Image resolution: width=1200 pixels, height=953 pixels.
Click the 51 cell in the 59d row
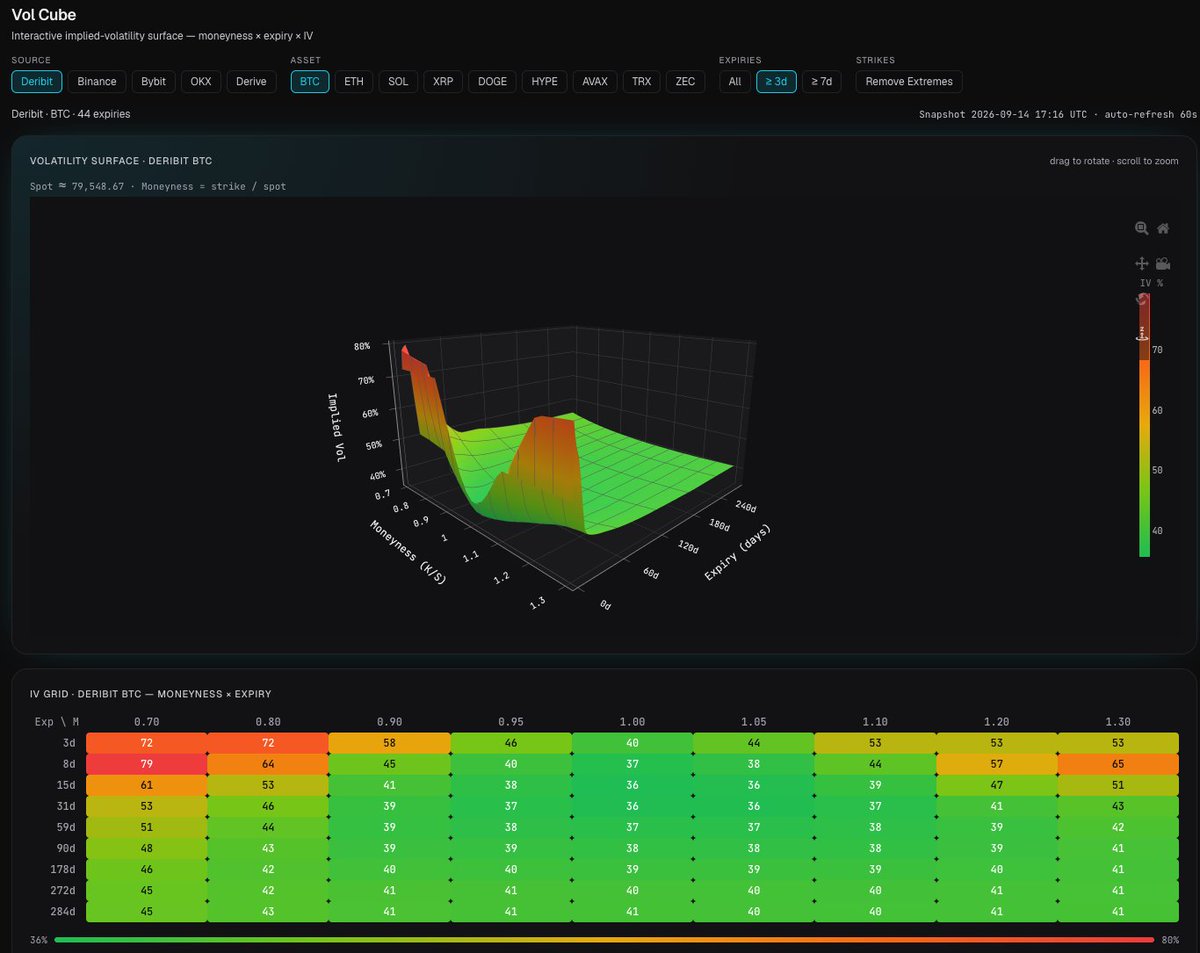pos(147,827)
